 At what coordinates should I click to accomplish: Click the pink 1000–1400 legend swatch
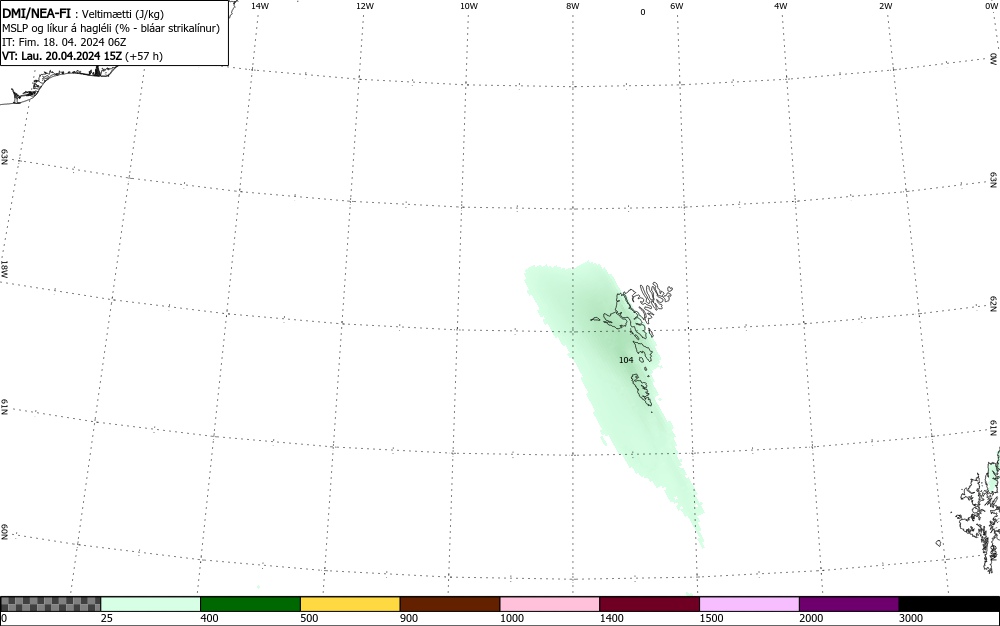click(550, 604)
